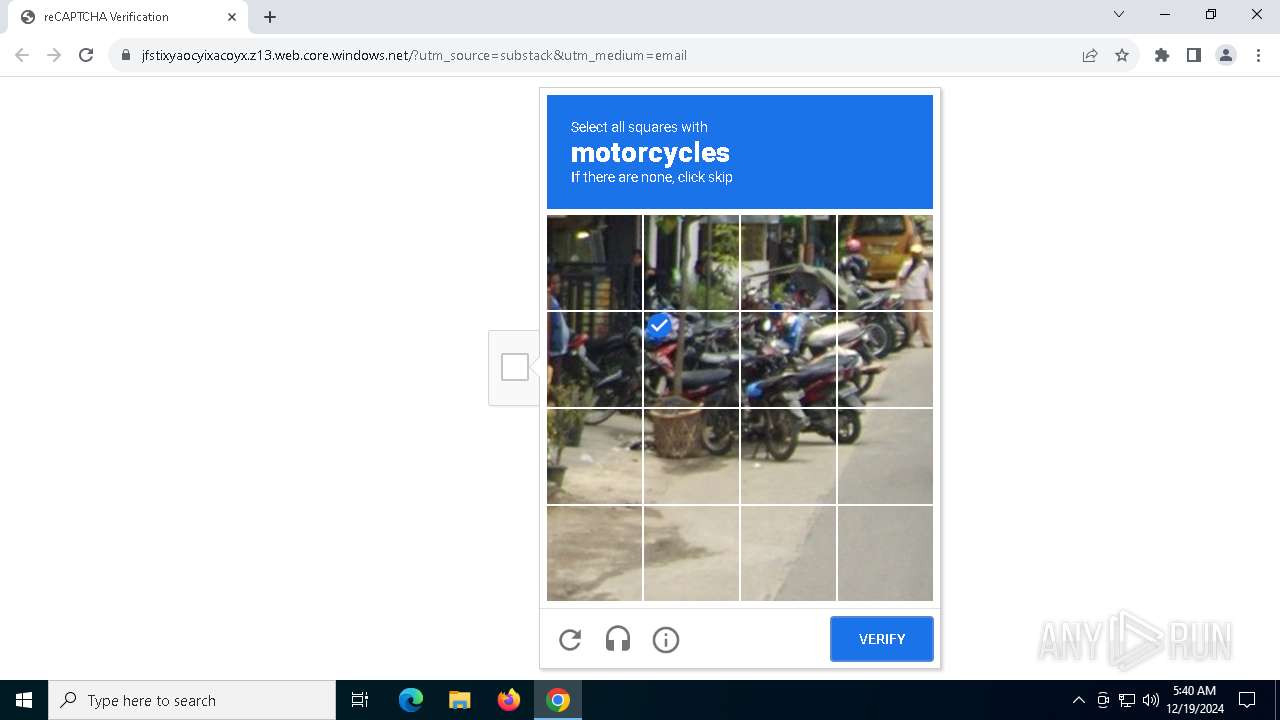
Task: Open the Extensions puzzle icon
Action: pyautogui.click(x=1162, y=55)
